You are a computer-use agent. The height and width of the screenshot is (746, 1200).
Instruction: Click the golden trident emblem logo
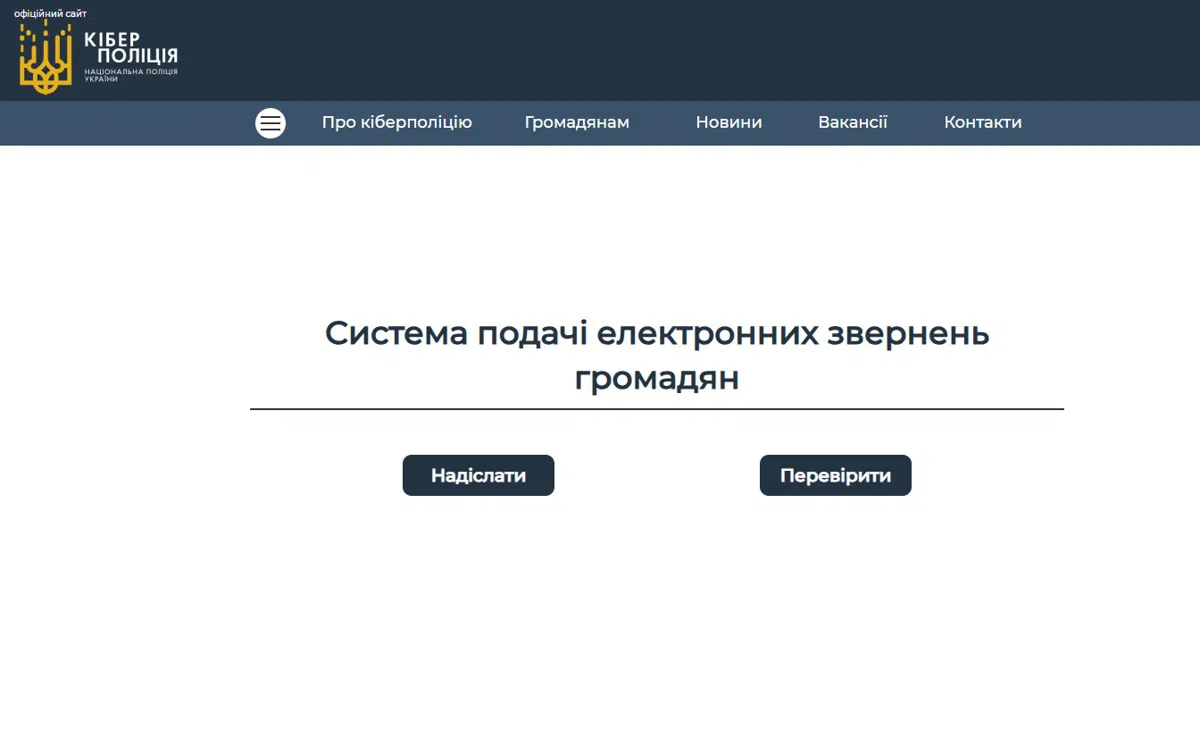pos(45,60)
